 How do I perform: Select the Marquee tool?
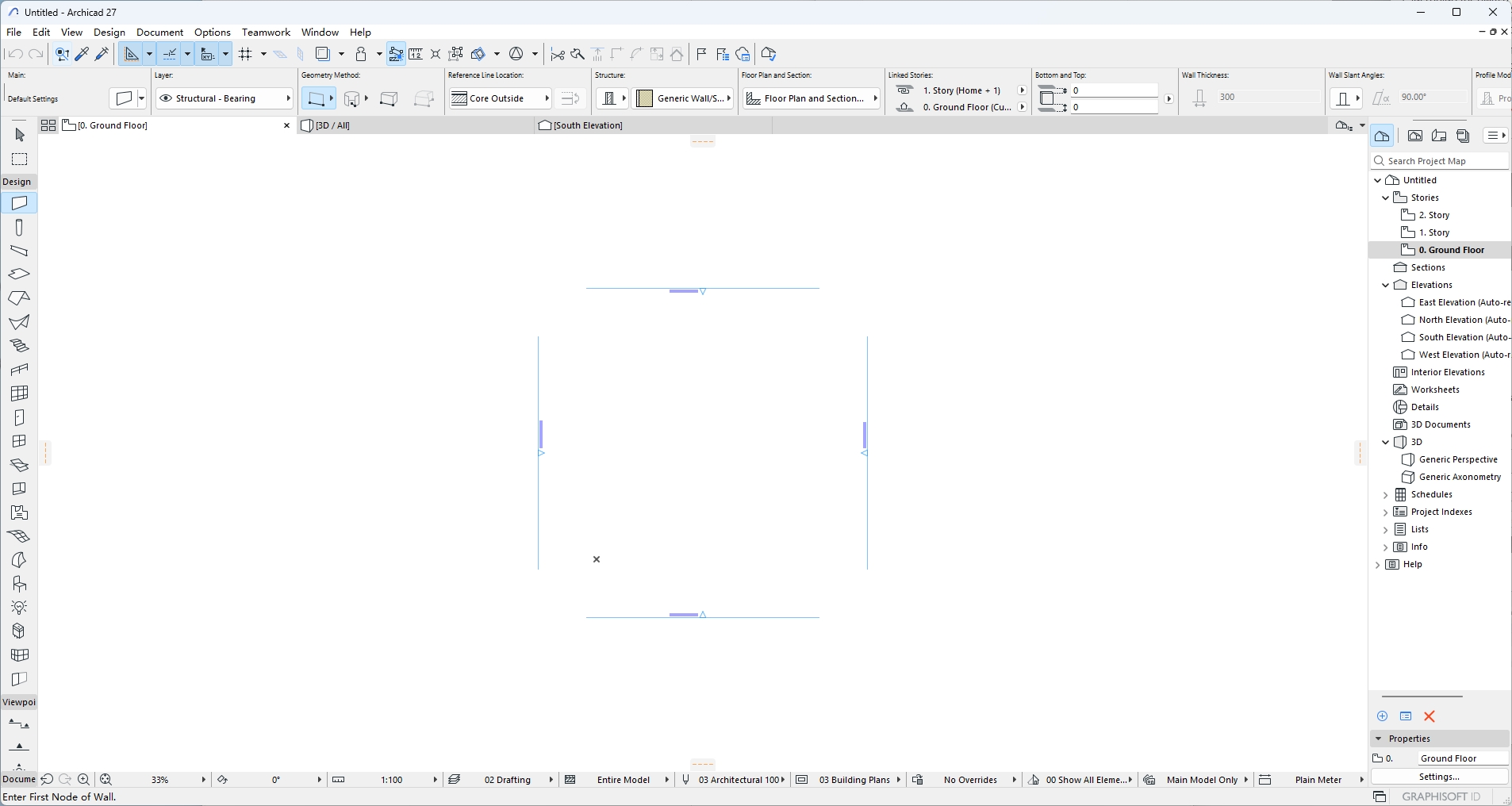[x=20, y=159]
